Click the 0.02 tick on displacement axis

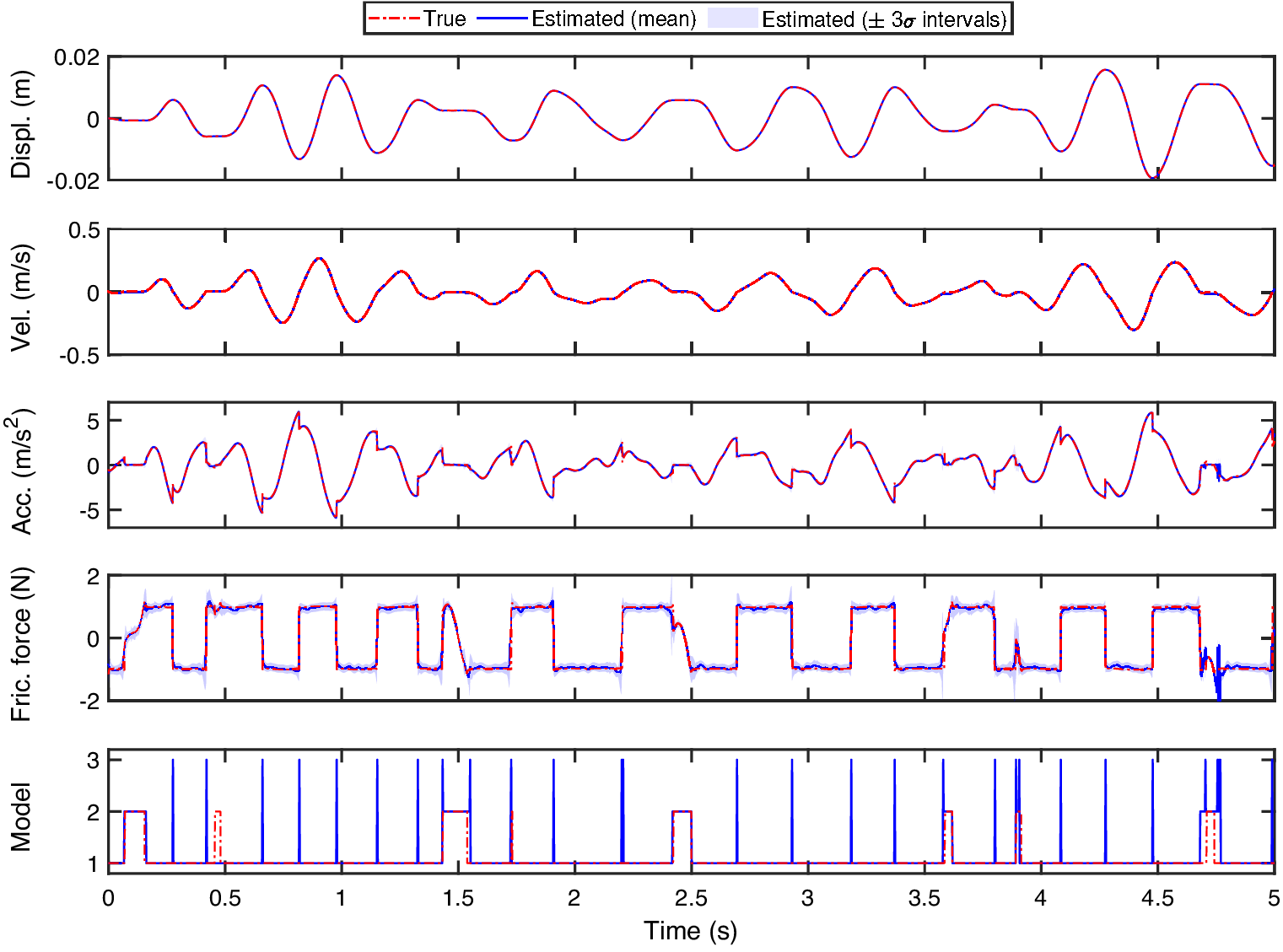(x=77, y=58)
